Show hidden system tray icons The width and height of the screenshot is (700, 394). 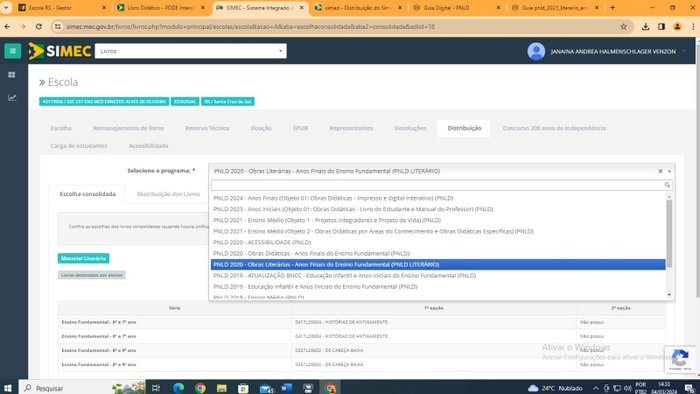tap(596, 388)
